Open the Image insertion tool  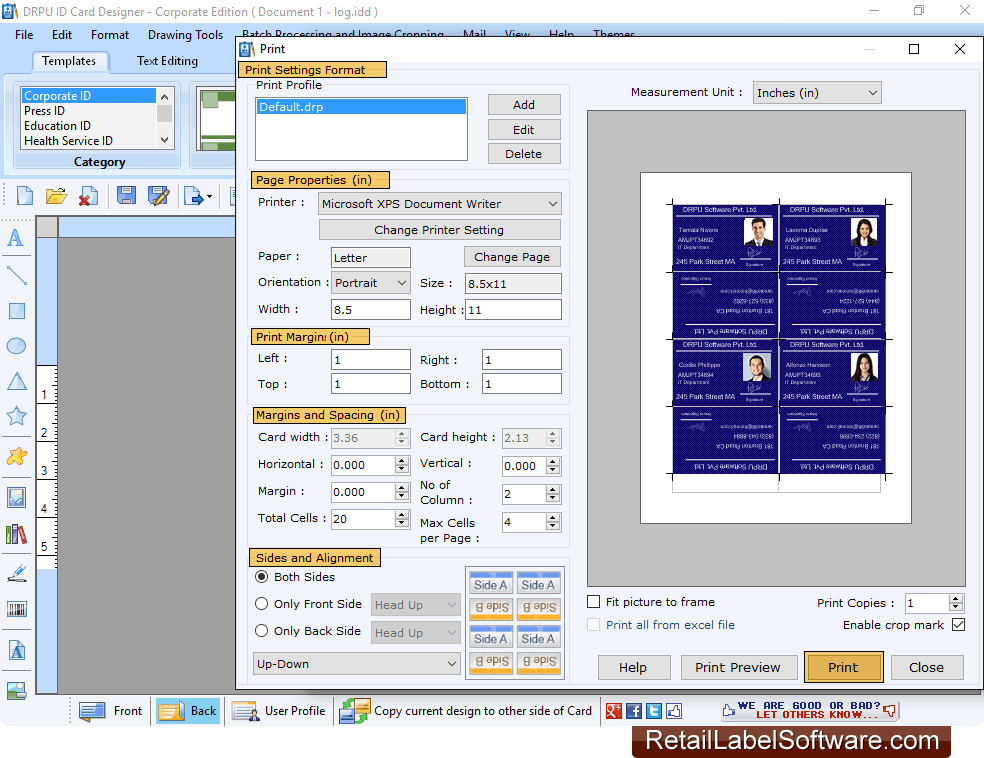(16, 497)
